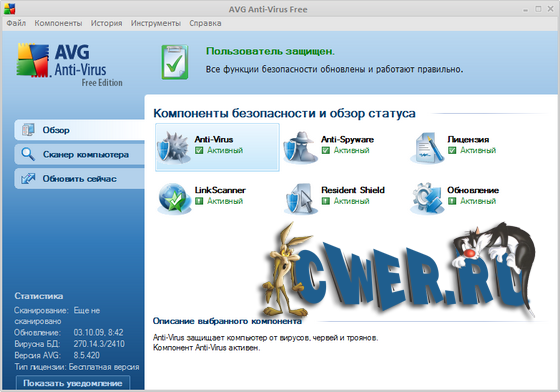
Task: Select the LinkScanner component label
Action: [220, 190]
